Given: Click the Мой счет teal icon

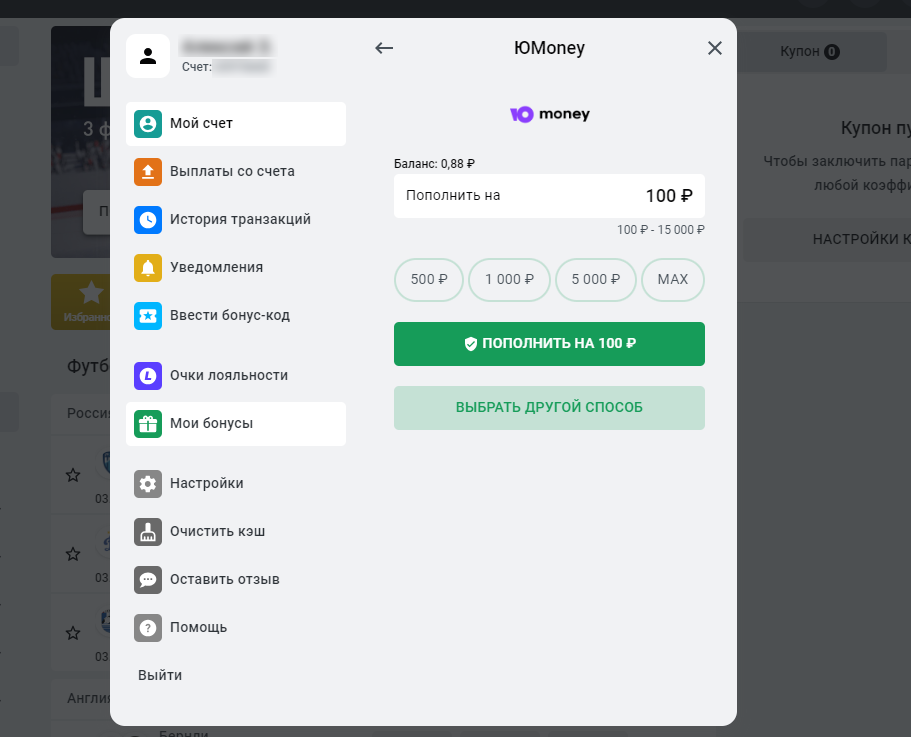Looking at the screenshot, I should click(148, 124).
